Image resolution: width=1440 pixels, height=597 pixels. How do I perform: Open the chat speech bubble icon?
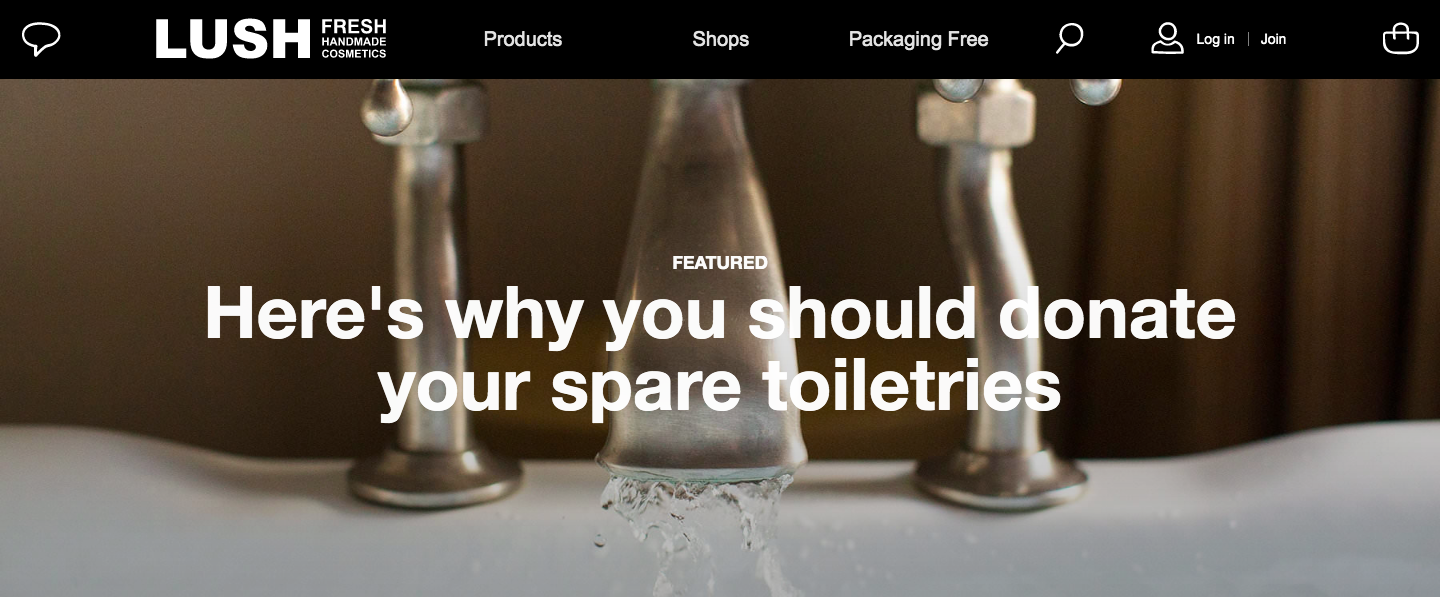(x=41, y=39)
